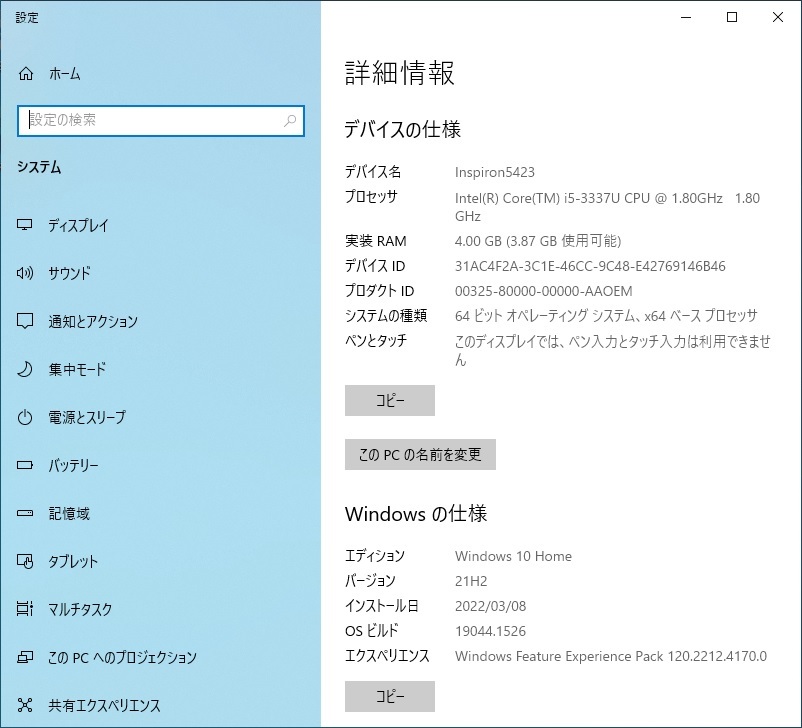Minimize the Settings window
This screenshot has width=802, height=728.
tap(686, 17)
